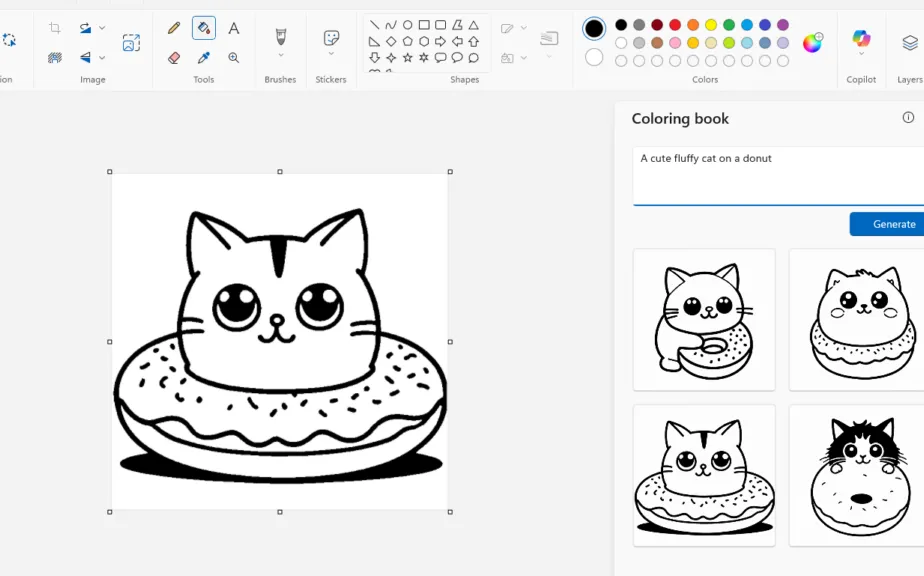Choose the red color swatch
Screen dimensions: 924x576
pyautogui.click(x=675, y=25)
